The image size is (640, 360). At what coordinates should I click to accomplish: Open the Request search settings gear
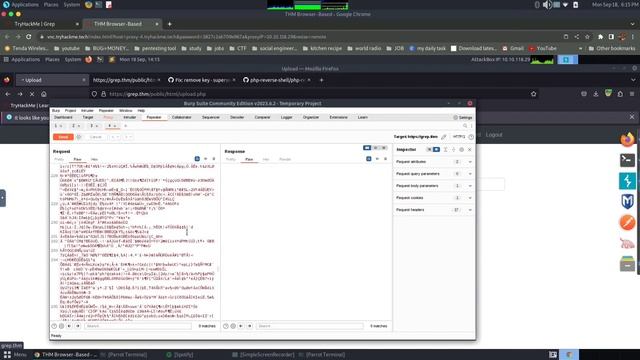(x=62, y=326)
